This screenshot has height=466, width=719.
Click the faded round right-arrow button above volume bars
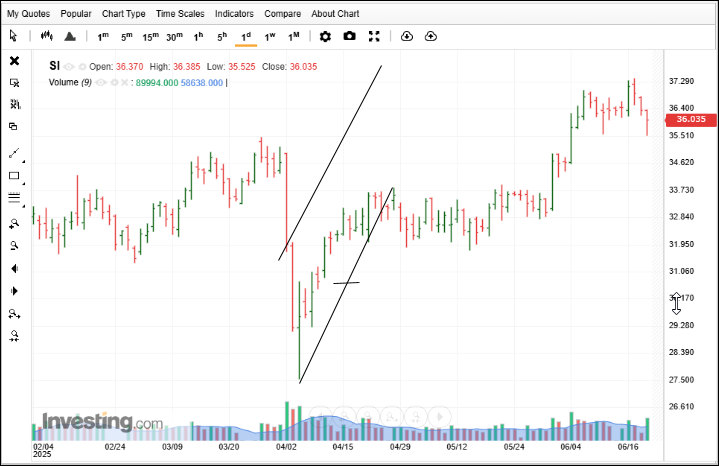pyautogui.click(x=440, y=417)
